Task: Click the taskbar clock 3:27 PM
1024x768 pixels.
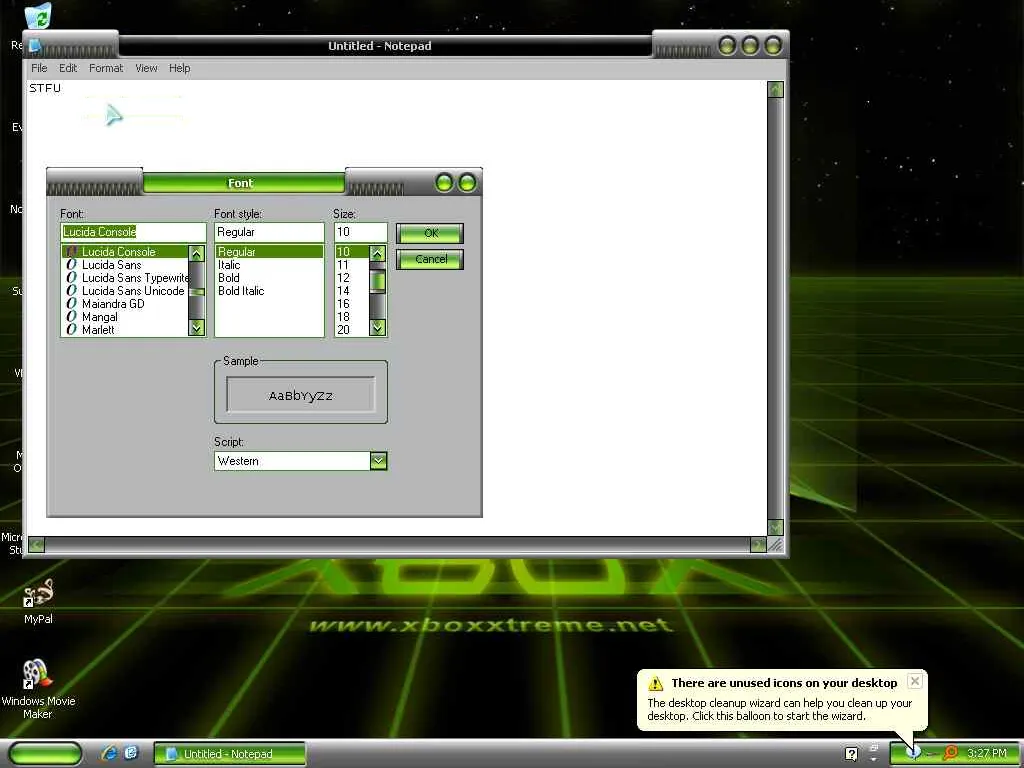Action: [987, 753]
